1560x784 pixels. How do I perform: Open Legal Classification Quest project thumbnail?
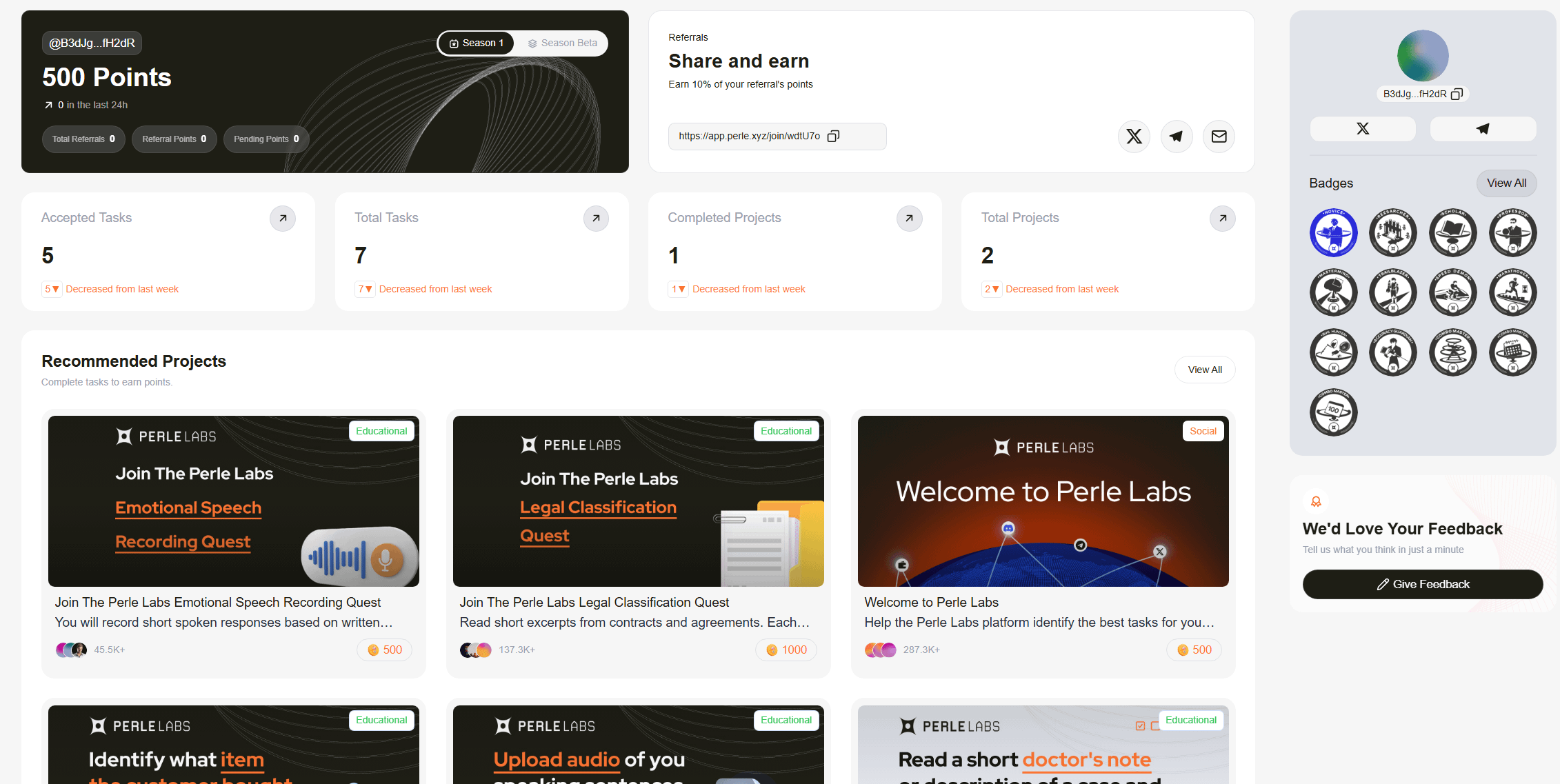[638, 501]
